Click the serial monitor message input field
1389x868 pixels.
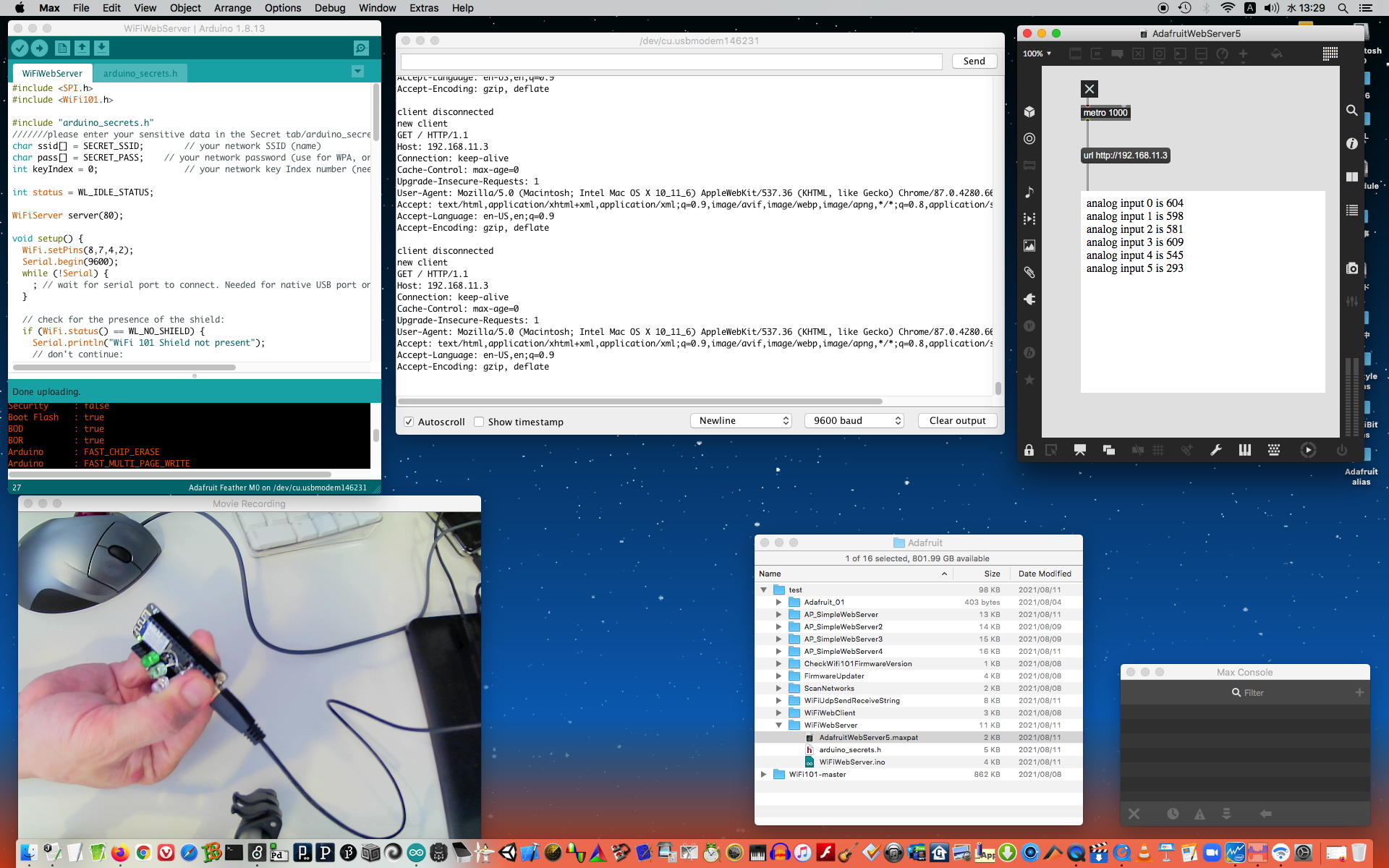671,61
